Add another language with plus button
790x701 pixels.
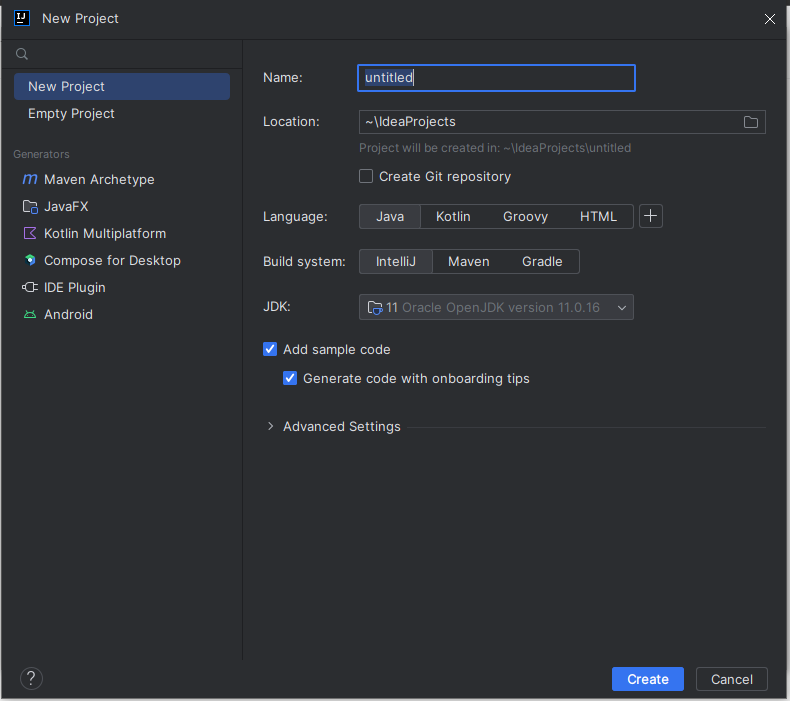point(650,216)
